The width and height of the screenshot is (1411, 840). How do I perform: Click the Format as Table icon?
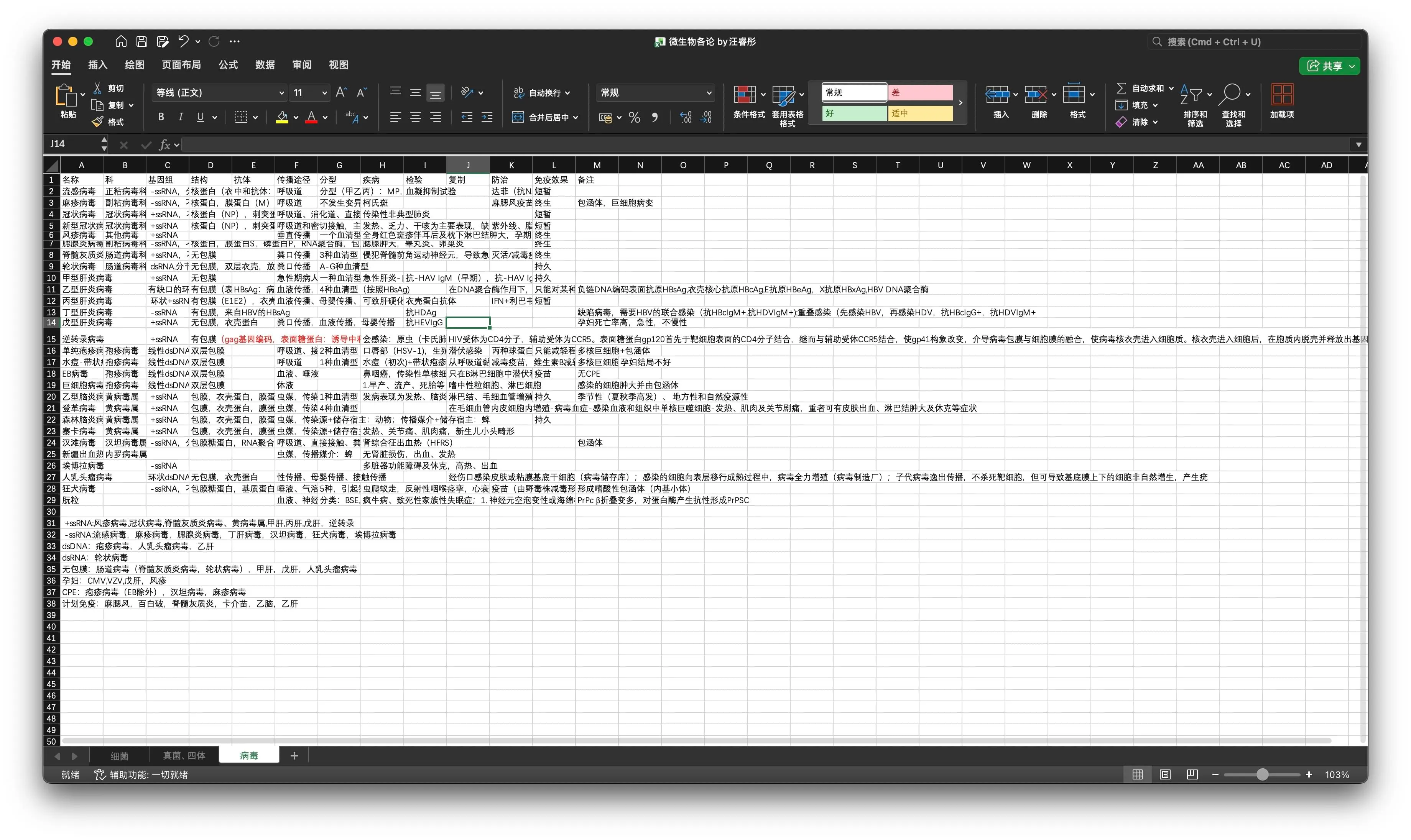coord(783,95)
